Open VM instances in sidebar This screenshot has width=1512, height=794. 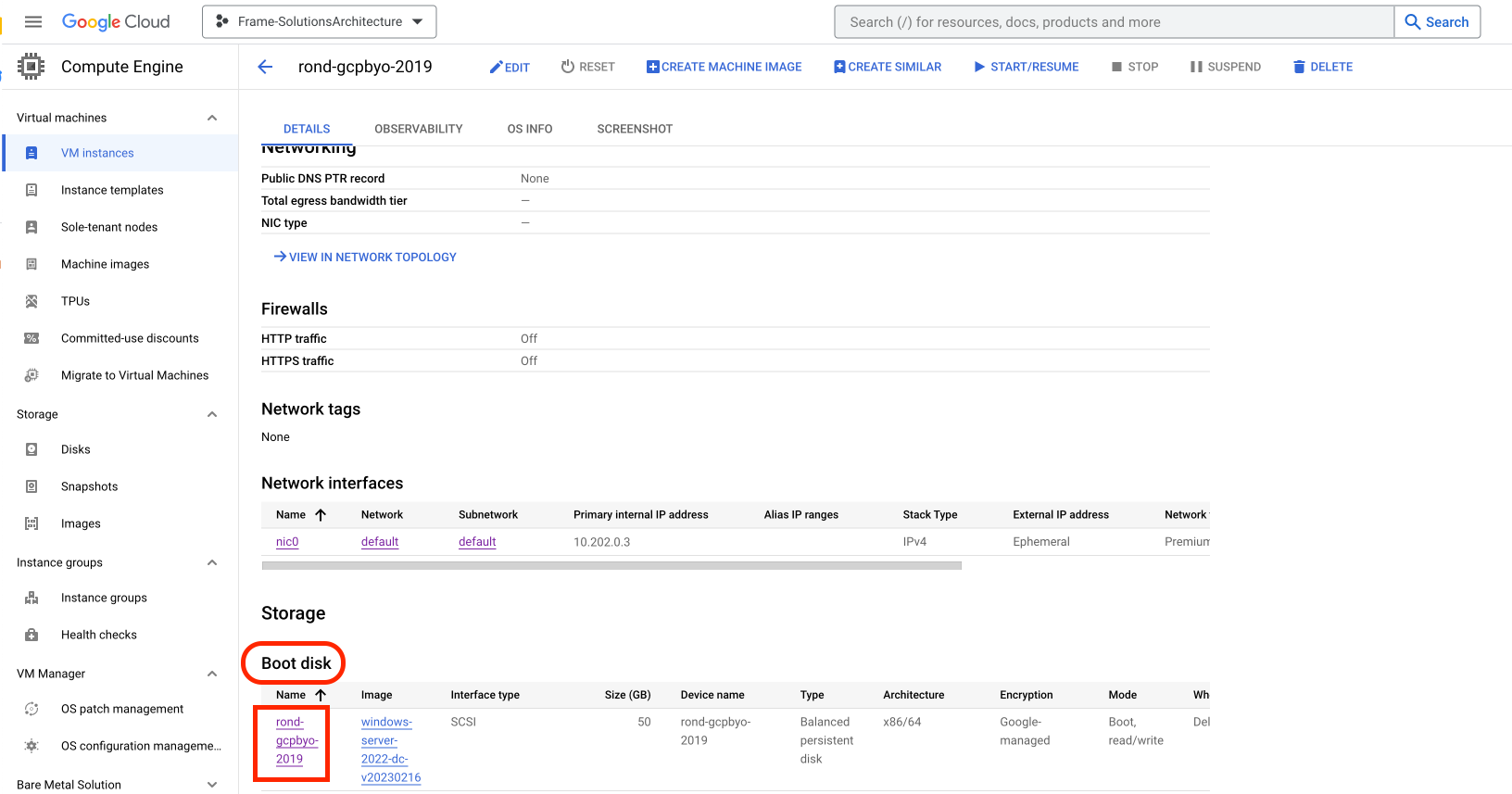120,153
